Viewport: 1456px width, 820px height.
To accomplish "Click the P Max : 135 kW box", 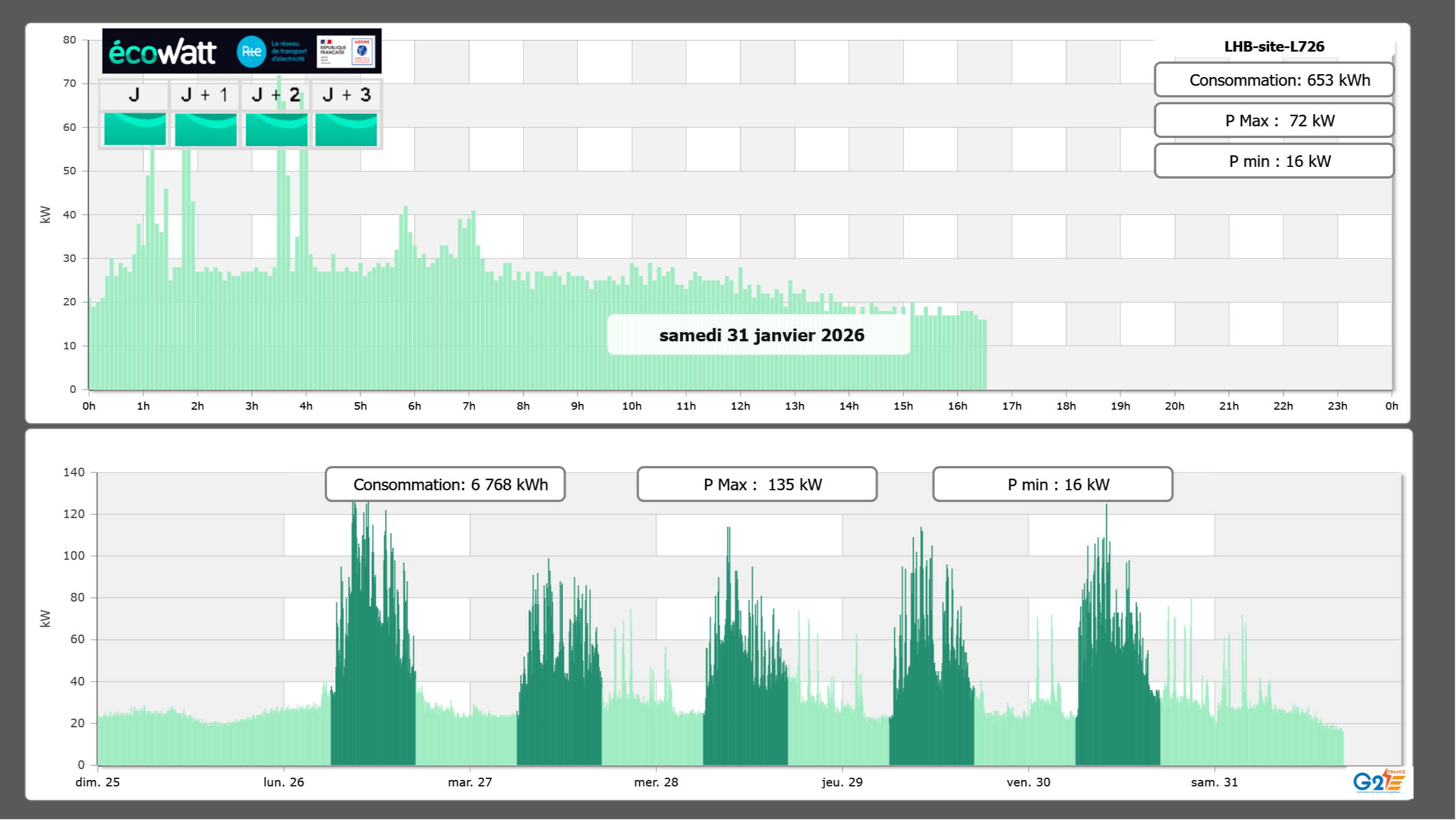I will pyautogui.click(x=757, y=484).
